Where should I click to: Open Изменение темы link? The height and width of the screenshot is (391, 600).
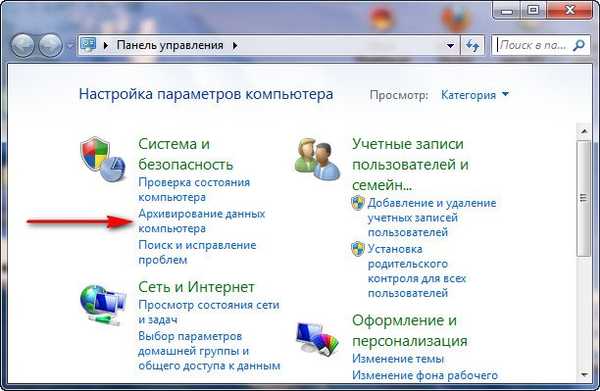[398, 359]
